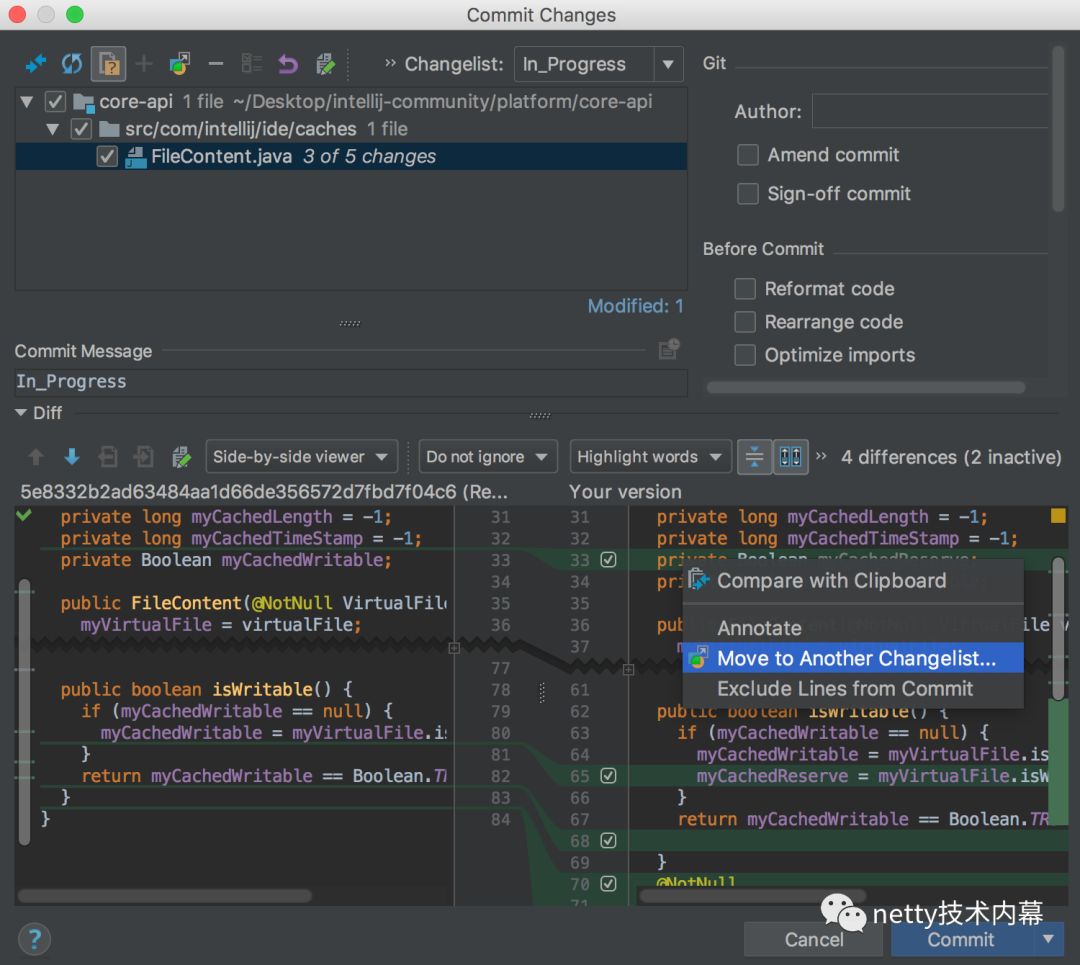
Task: Open the Commit button dropdown arrow
Action: pyautogui.click(x=1048, y=939)
